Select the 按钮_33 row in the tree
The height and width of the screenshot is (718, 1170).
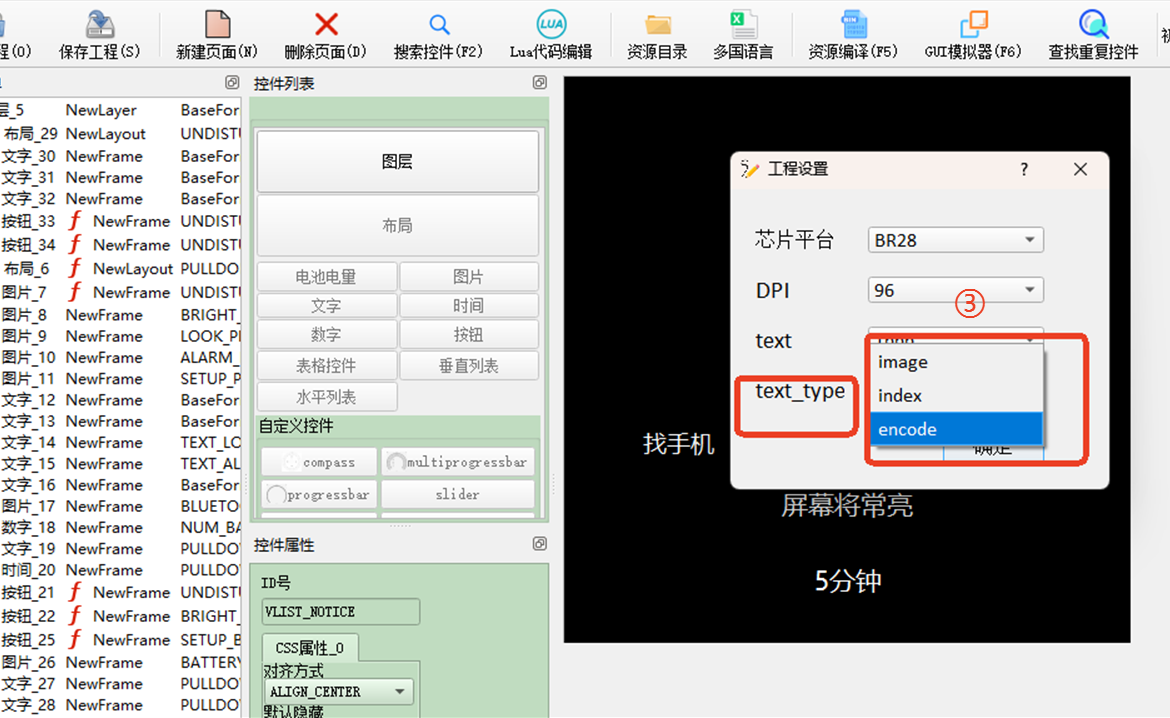click(x=120, y=222)
